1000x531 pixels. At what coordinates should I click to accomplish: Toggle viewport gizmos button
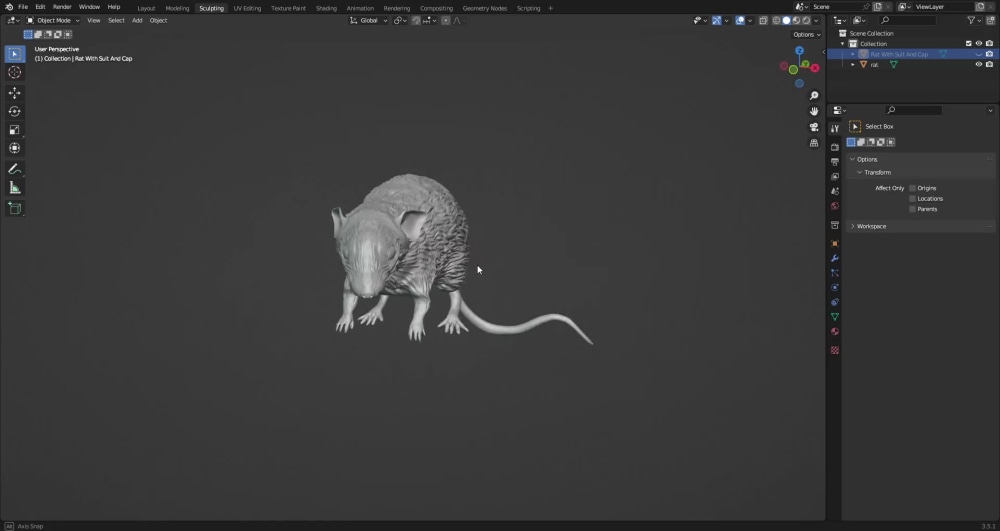(717, 20)
